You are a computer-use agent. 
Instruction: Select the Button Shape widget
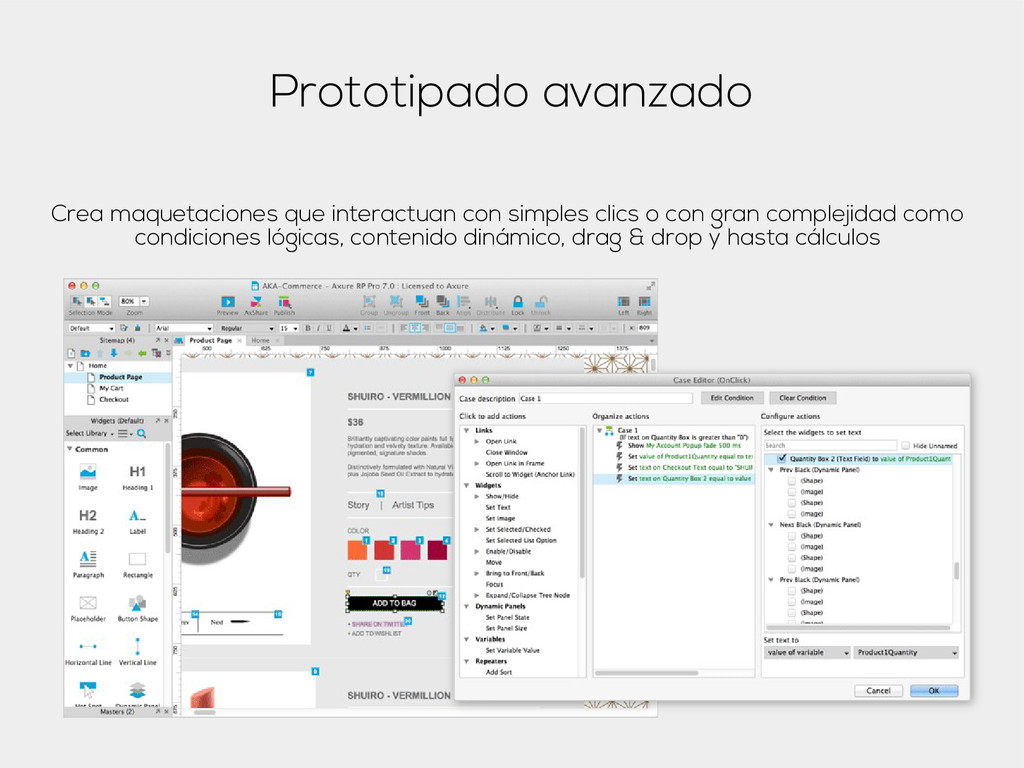137,608
